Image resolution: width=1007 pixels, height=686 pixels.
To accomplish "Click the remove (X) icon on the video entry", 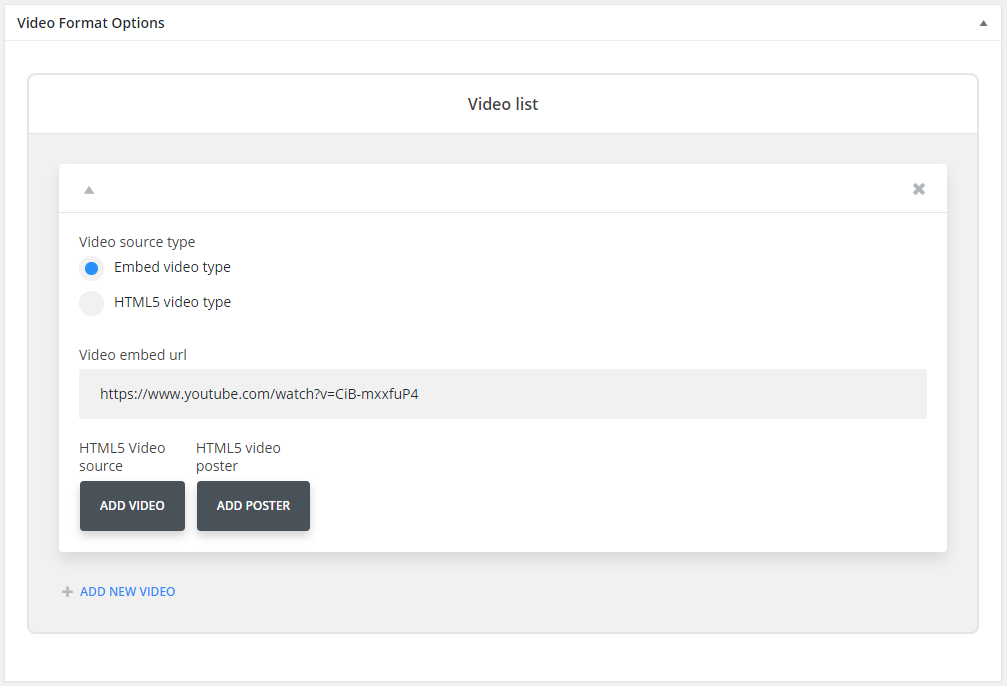I will 918,188.
